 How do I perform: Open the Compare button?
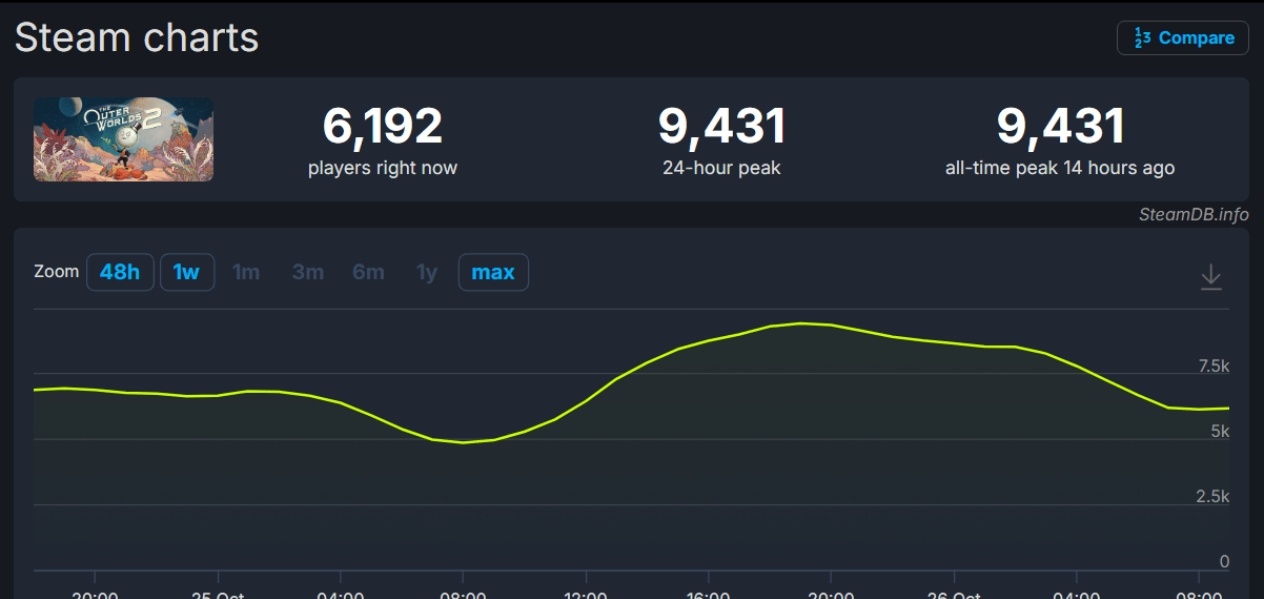tap(1182, 38)
